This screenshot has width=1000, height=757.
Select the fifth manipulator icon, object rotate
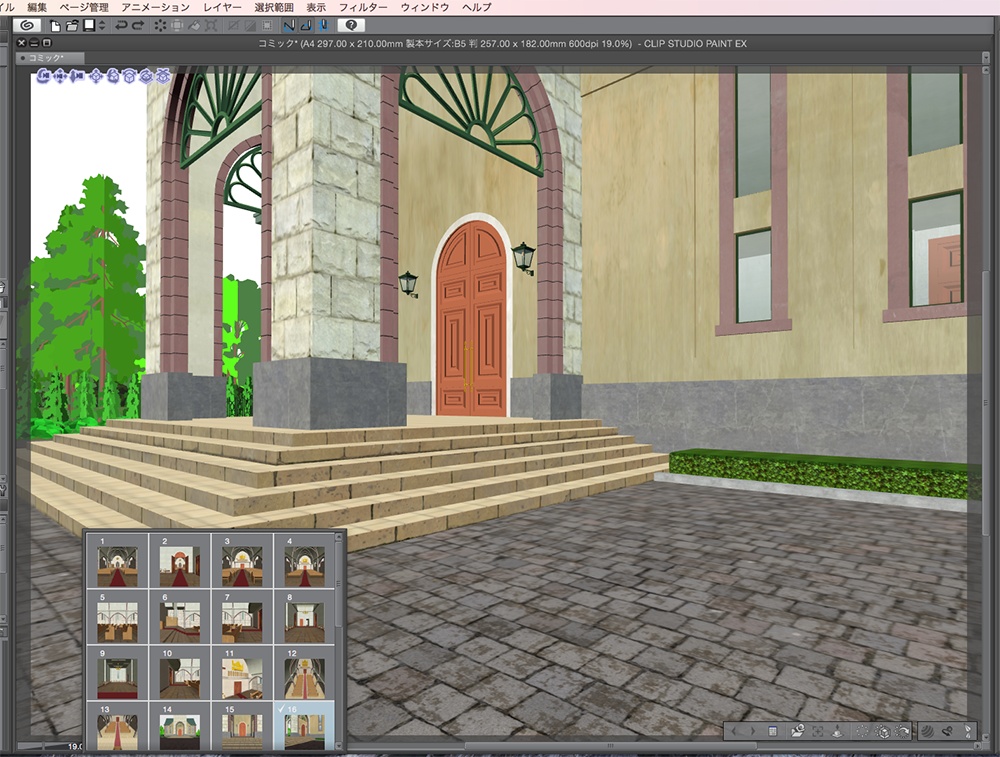pos(113,77)
